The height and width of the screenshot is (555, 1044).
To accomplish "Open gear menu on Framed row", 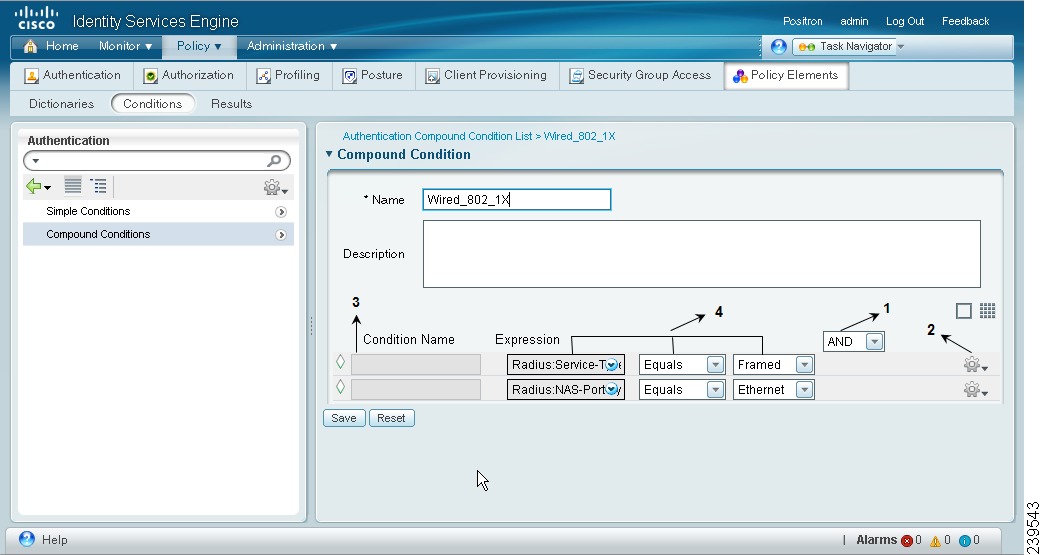I will [975, 365].
